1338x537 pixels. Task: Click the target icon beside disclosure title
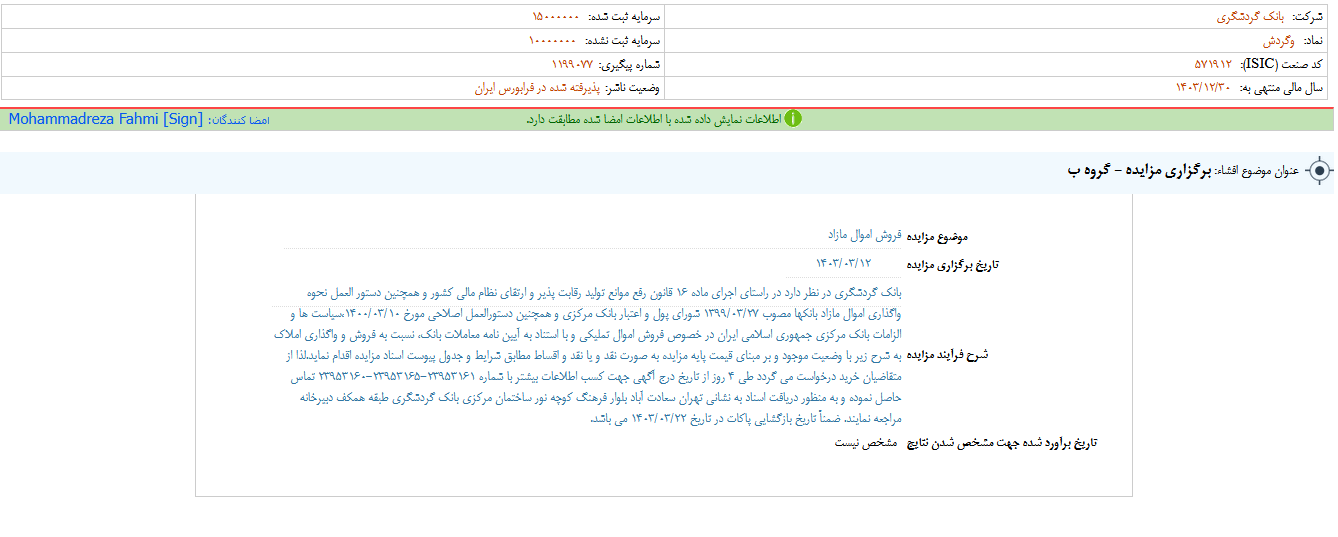coord(1319,171)
